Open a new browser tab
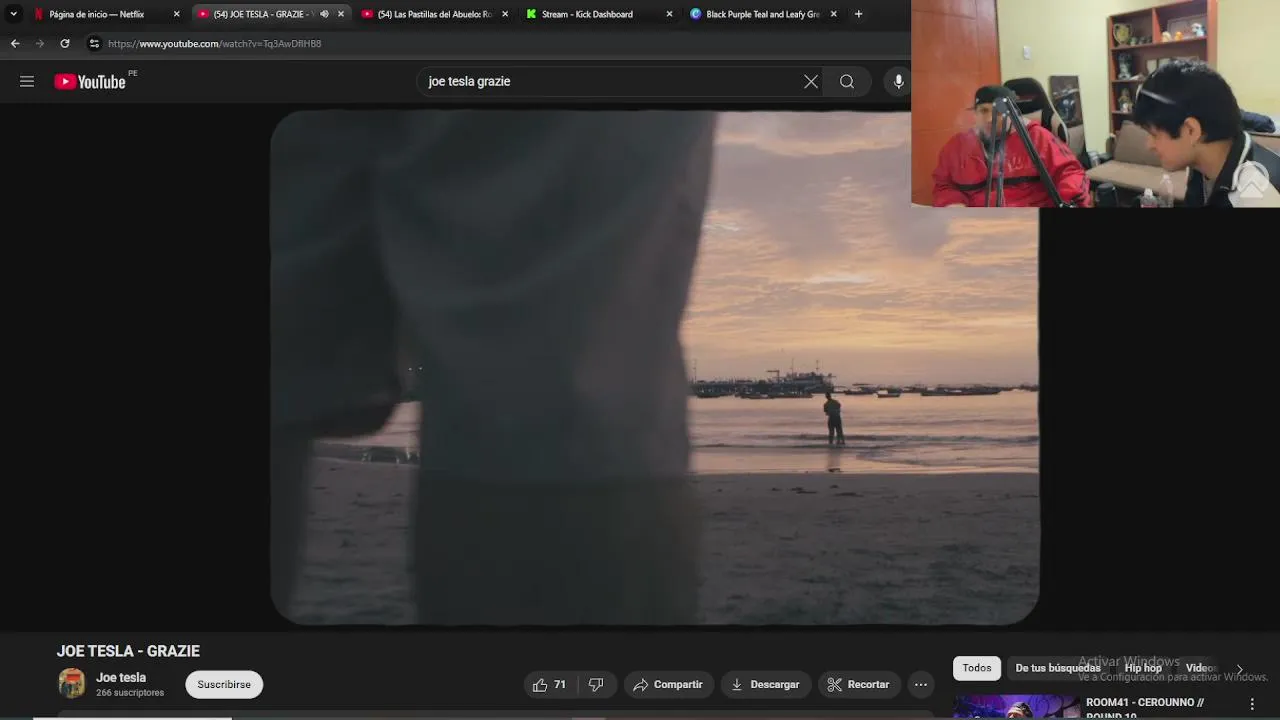Viewport: 1280px width, 720px height. (858, 14)
